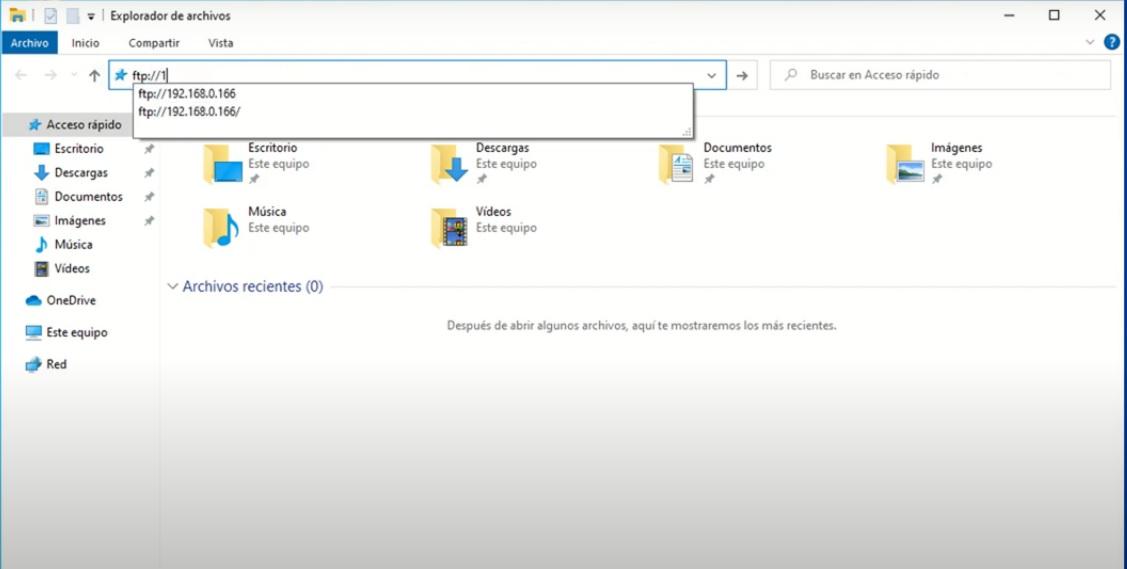Open the Compartir ribbon tab
This screenshot has width=1127, height=569.
(x=154, y=43)
